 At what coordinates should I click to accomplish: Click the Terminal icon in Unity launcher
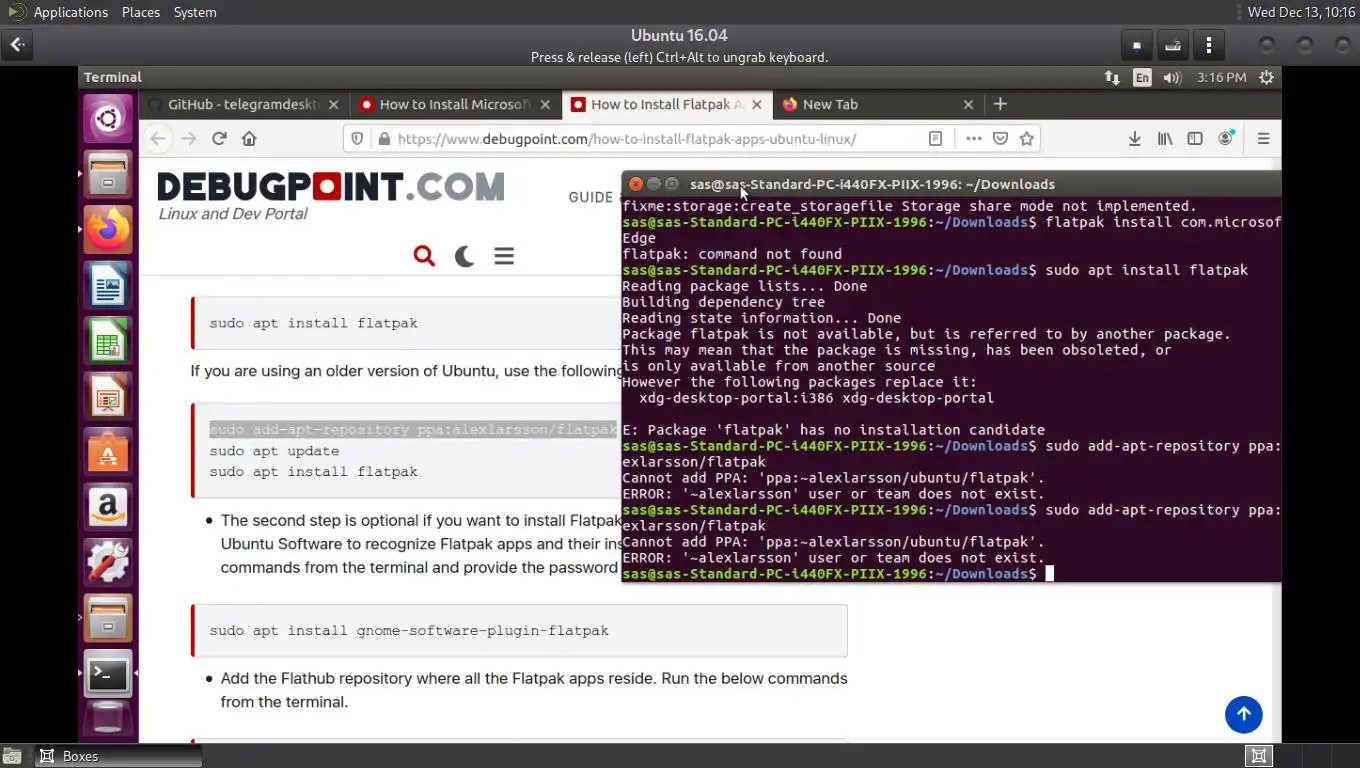[x=108, y=673]
